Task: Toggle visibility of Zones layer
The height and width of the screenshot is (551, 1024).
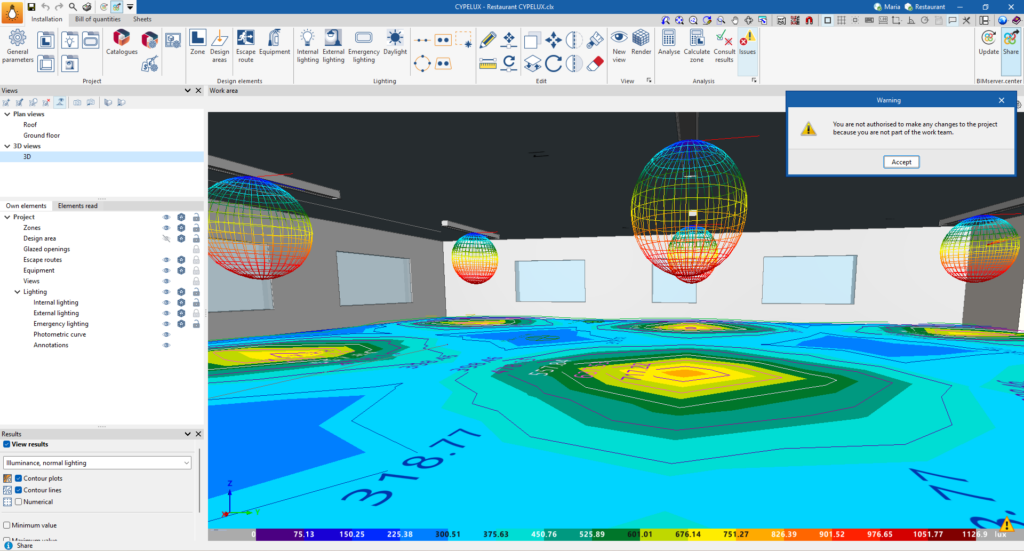Action: 167,228
